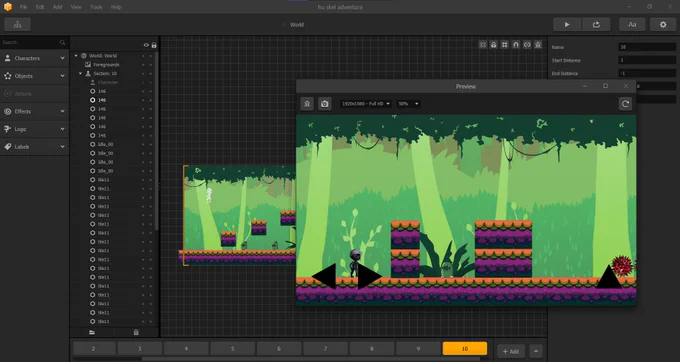The height and width of the screenshot is (362, 680).
Task: Switch to scene tab 7
Action: coord(325,349)
